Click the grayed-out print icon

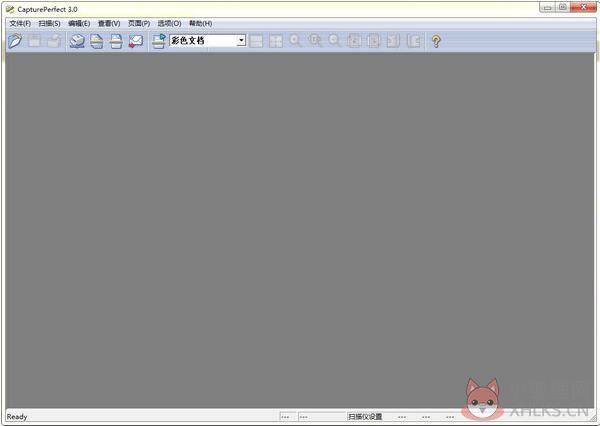pos(54,41)
